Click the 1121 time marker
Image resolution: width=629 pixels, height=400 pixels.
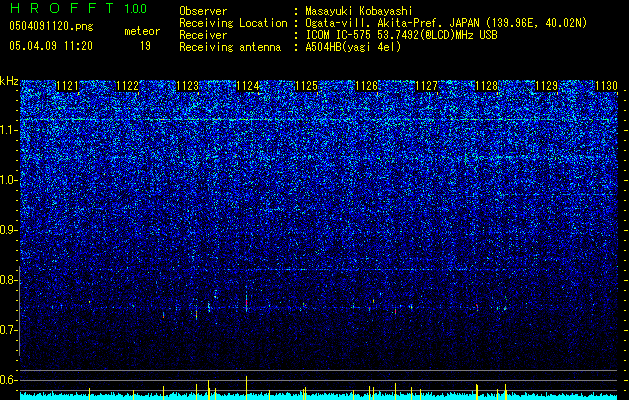(x=67, y=86)
